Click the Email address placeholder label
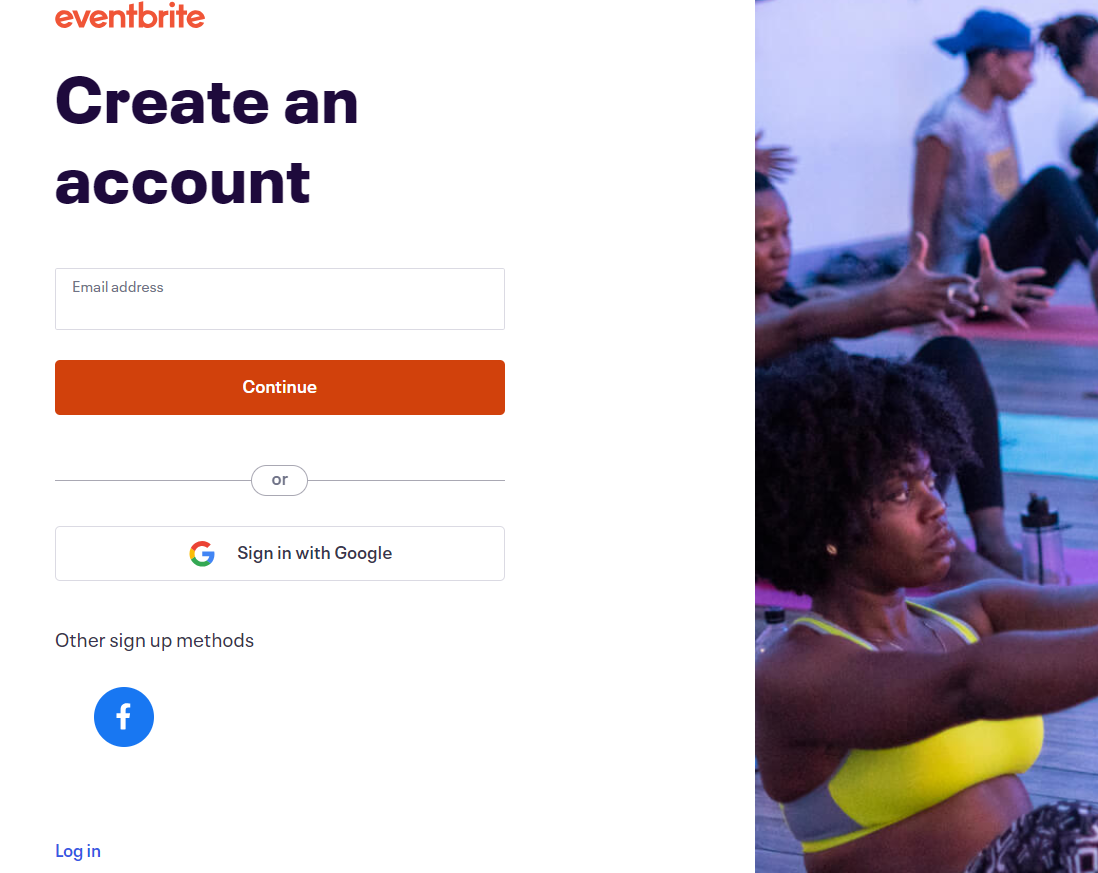Viewport: 1098px width, 873px height. 118,287
